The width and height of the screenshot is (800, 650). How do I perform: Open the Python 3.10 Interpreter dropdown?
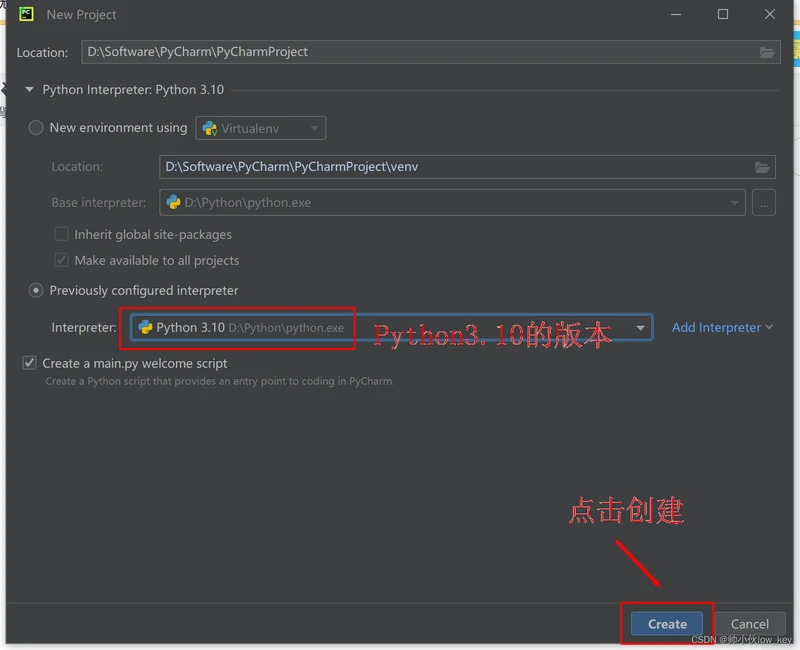(x=391, y=328)
